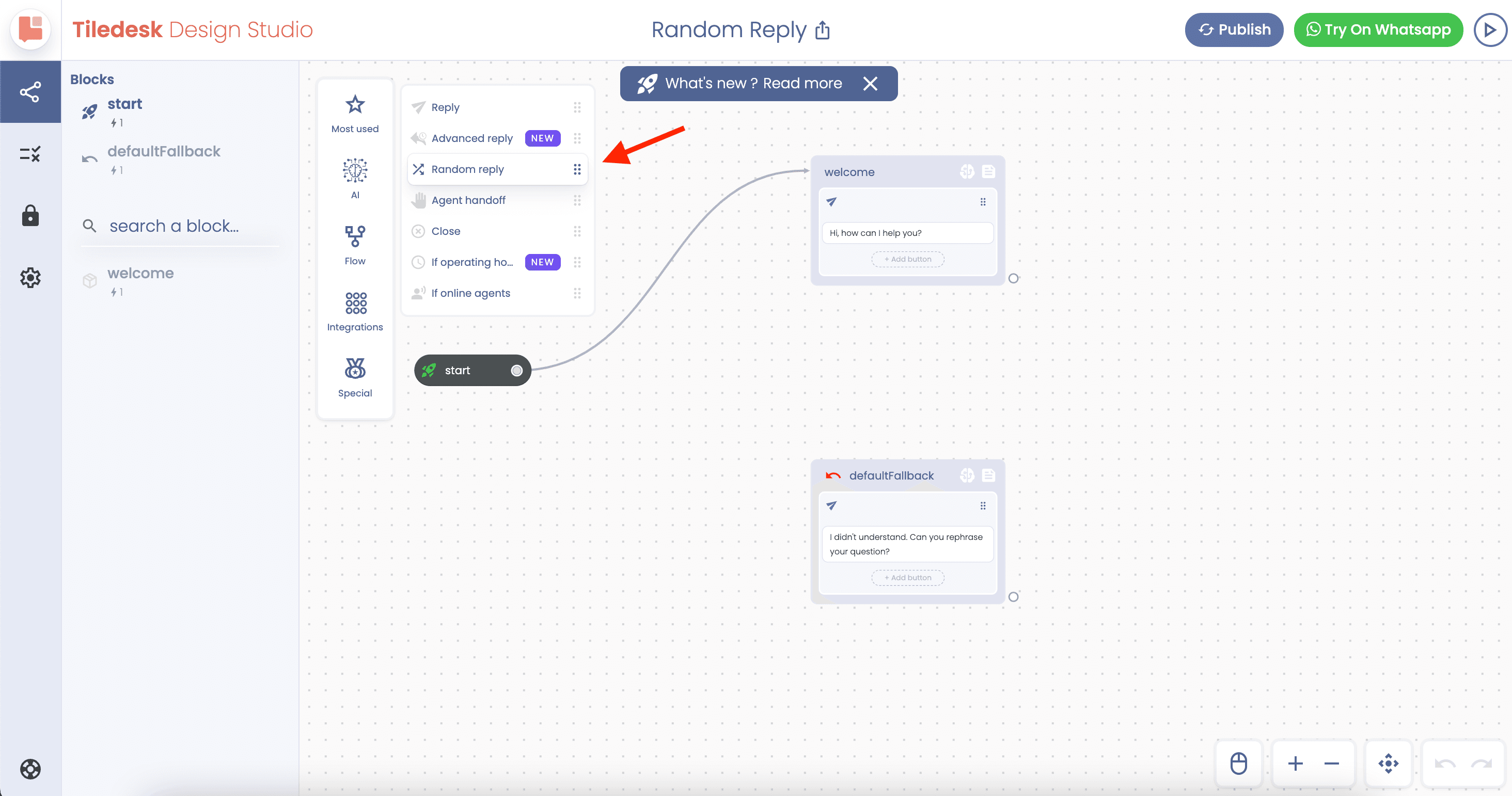Image resolution: width=1512 pixels, height=796 pixels.
Task: Focus the search a block field
Action: click(x=180, y=226)
